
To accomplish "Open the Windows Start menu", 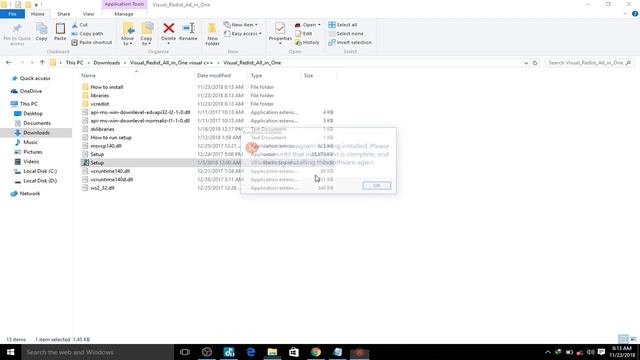I will (11, 352).
